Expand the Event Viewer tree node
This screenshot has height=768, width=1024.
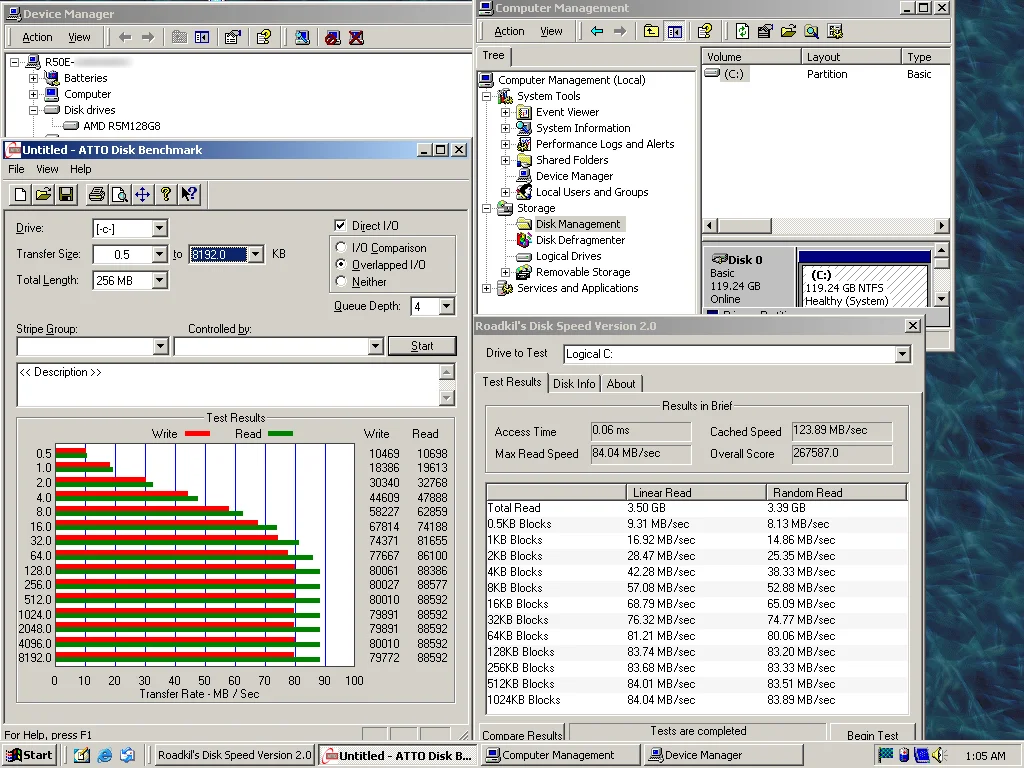(x=505, y=112)
